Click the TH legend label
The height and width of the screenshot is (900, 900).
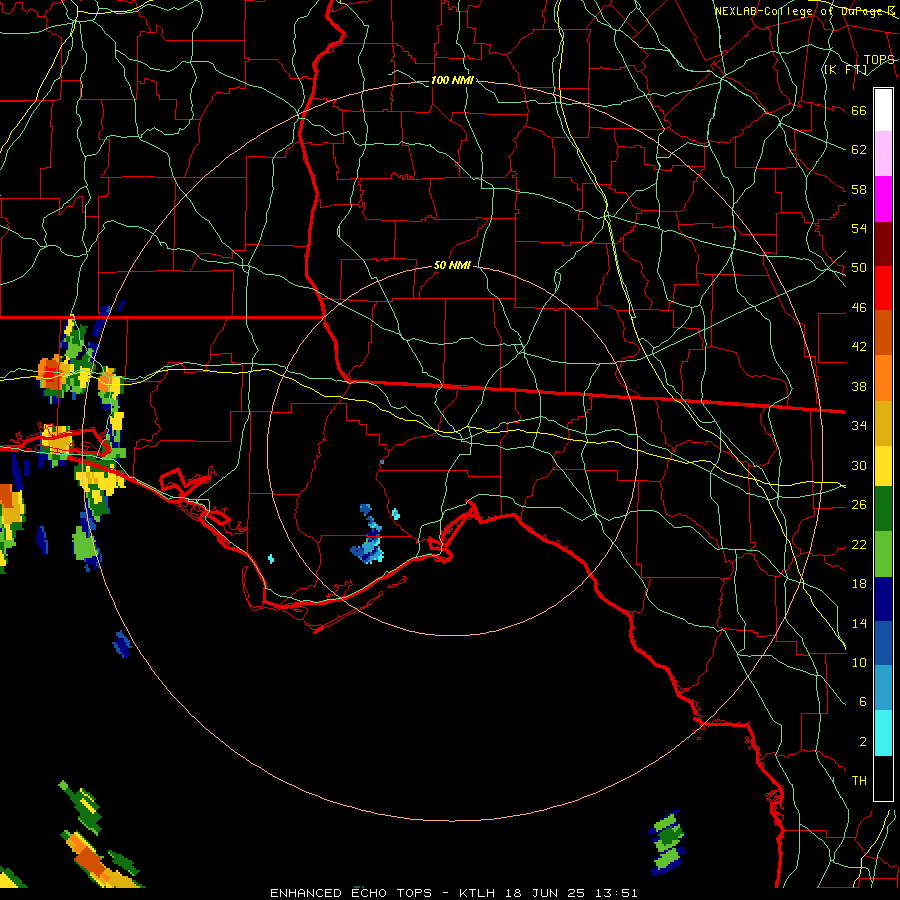(x=859, y=781)
